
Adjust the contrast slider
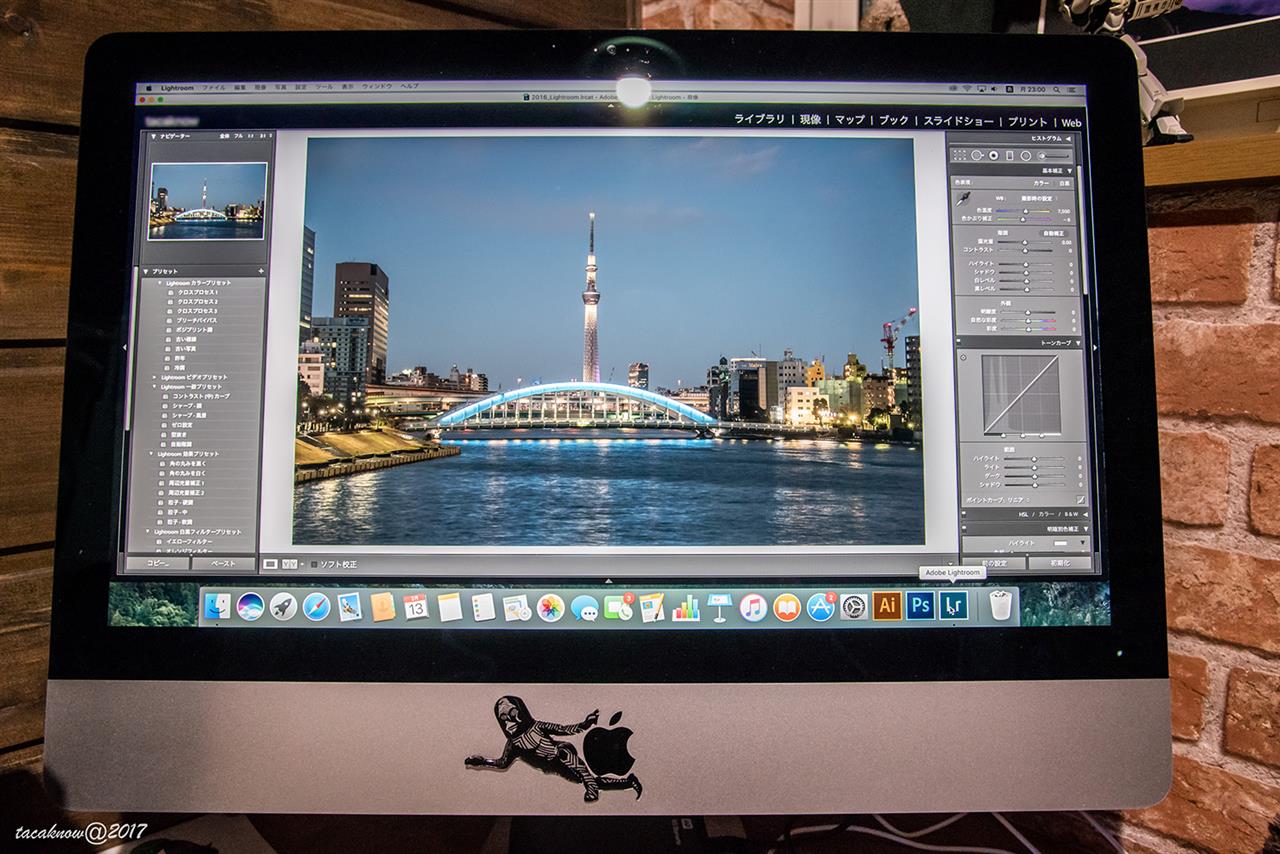point(1025,250)
